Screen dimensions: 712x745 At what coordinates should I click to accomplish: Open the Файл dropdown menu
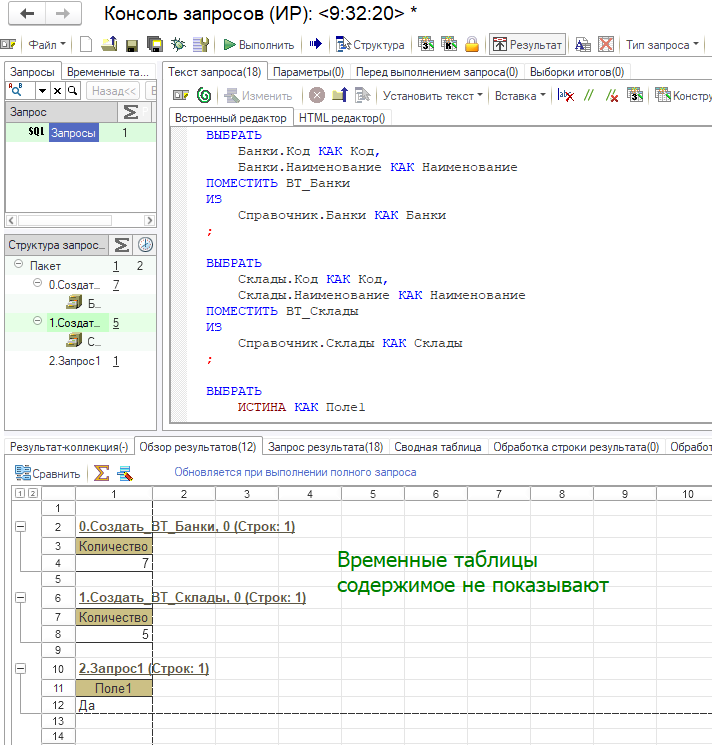(x=46, y=45)
